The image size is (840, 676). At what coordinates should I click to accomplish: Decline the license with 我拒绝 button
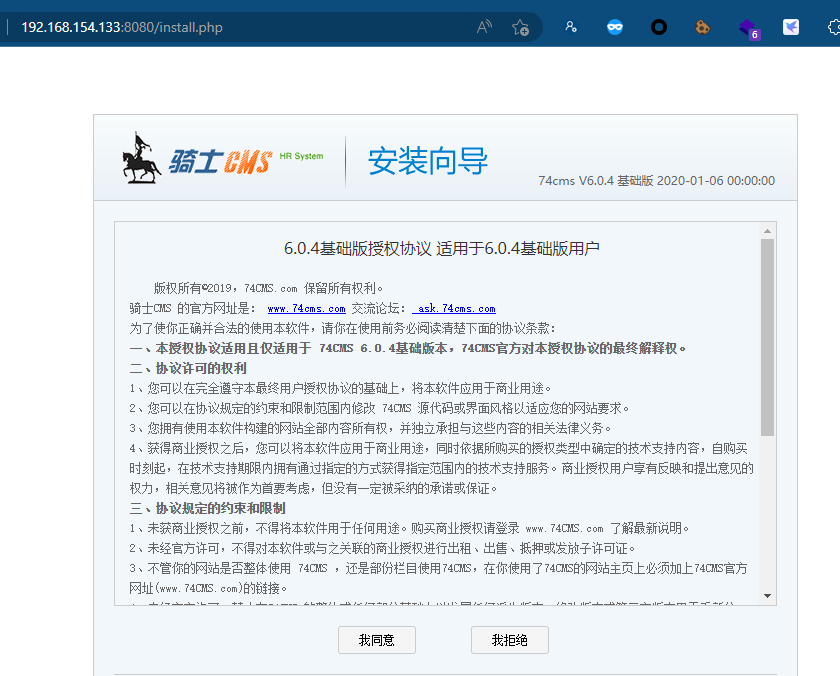pyautogui.click(x=509, y=640)
